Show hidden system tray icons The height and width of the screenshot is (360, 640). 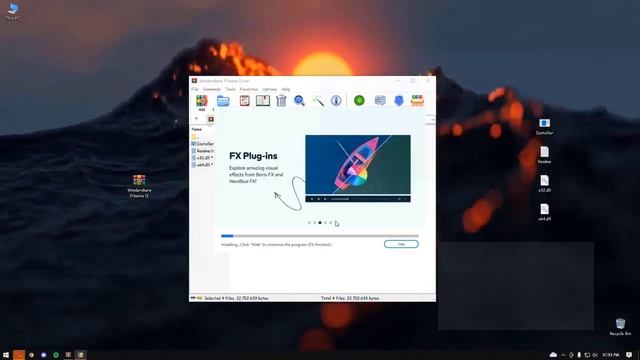point(563,355)
